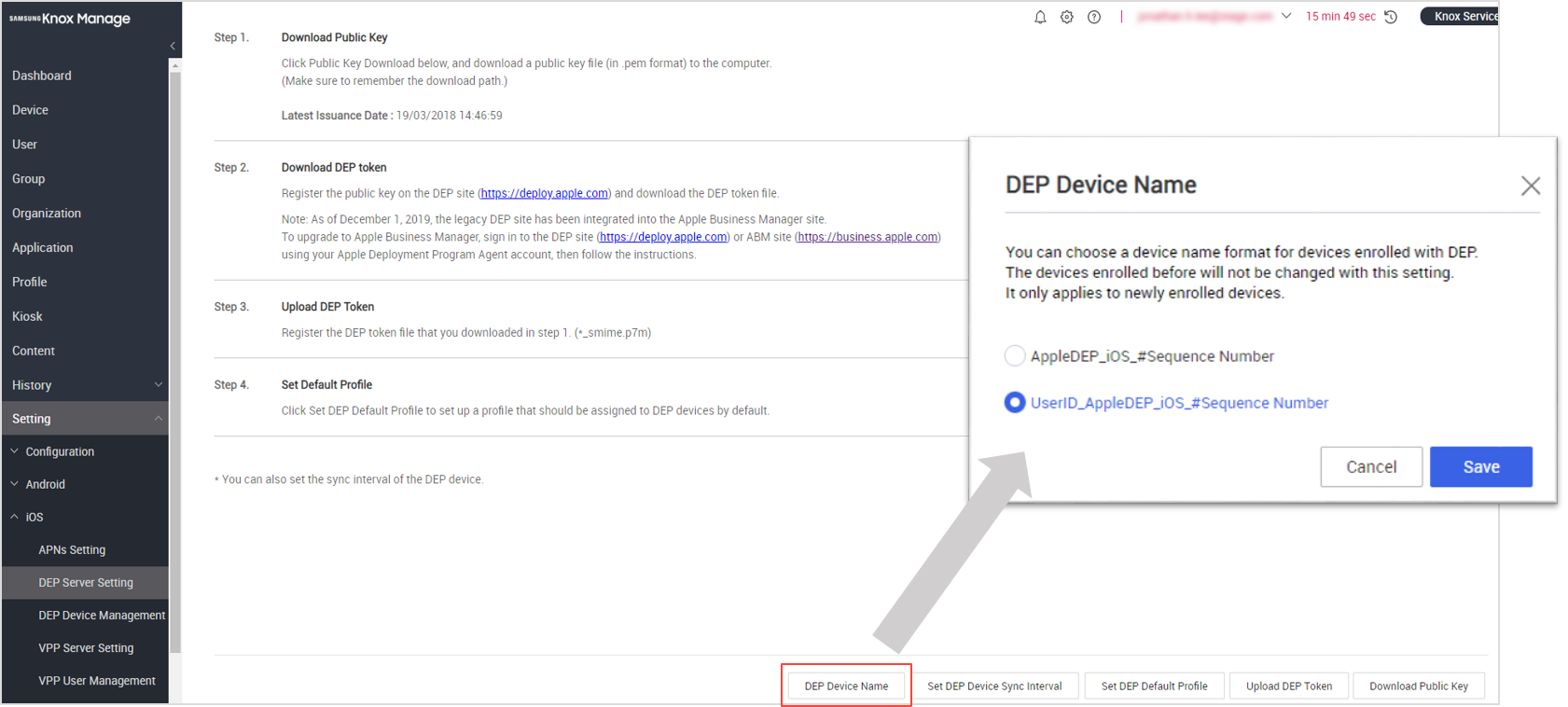
Task: Click the session timer refresh icon
Action: [x=1391, y=17]
